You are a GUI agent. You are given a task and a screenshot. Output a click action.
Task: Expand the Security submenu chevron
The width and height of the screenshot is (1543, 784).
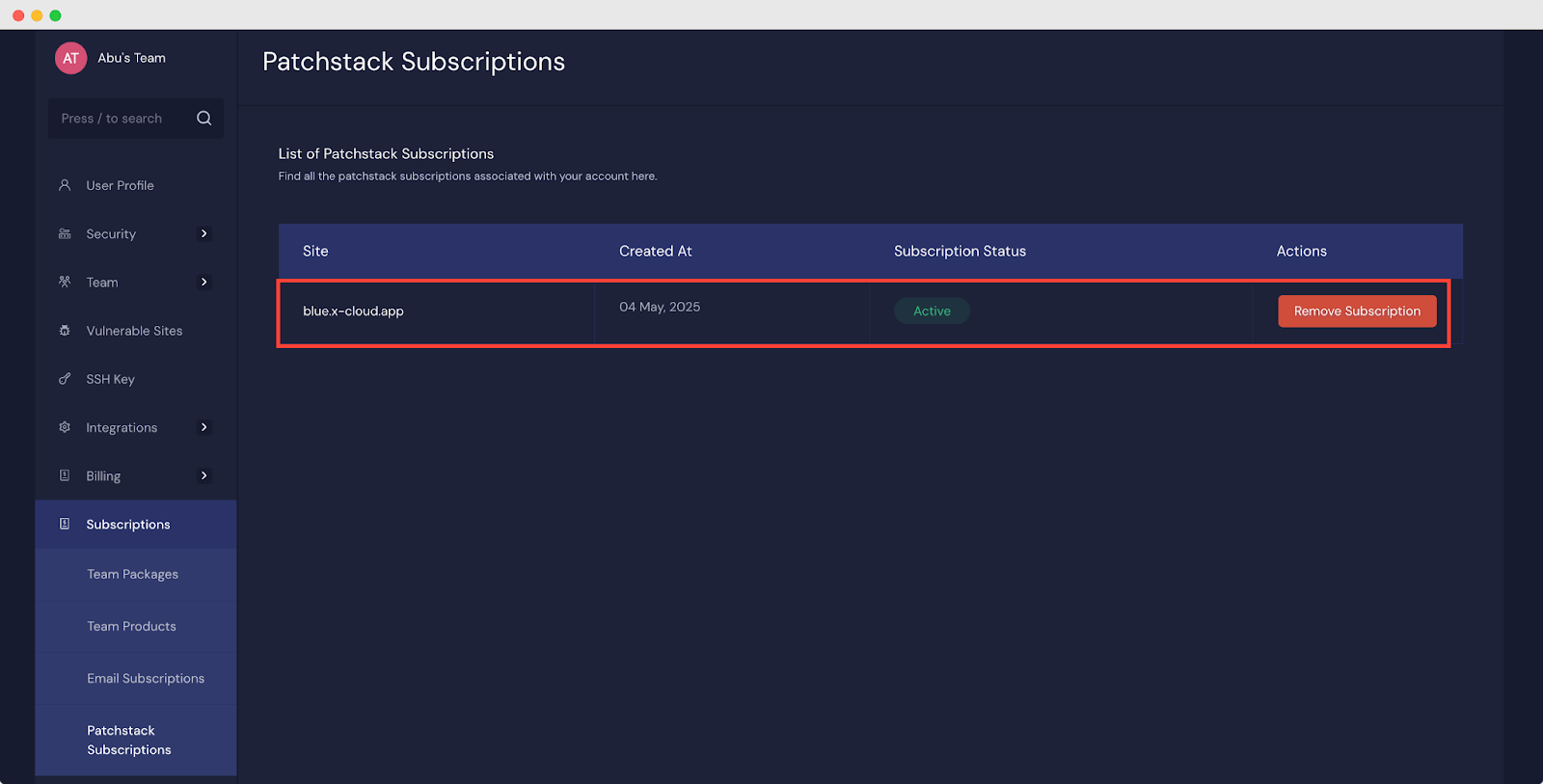(203, 233)
